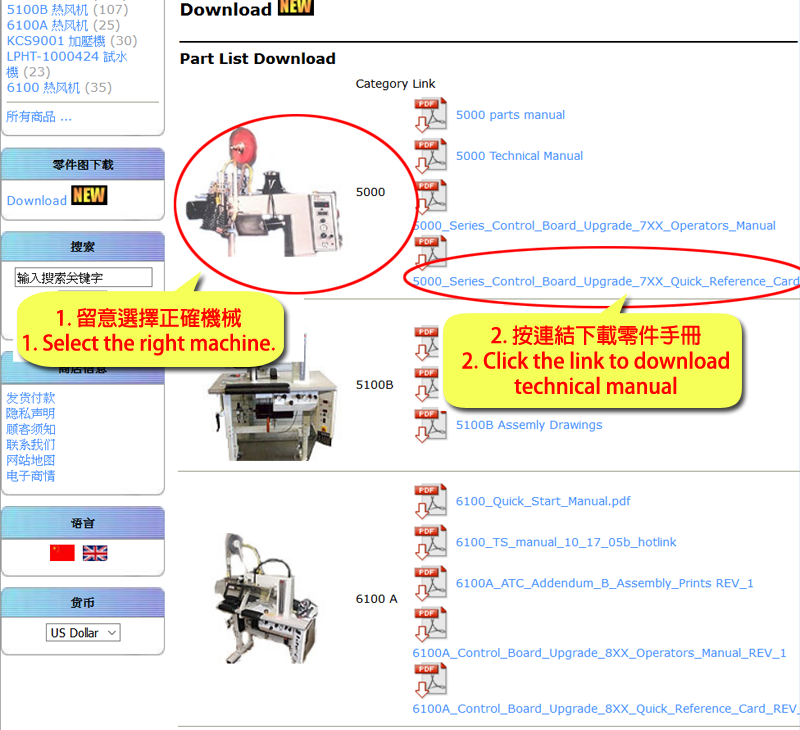Click PDF icon beside 6100_TS_manual hotlink
Viewport: 800px width, 730px height.
click(x=430, y=542)
